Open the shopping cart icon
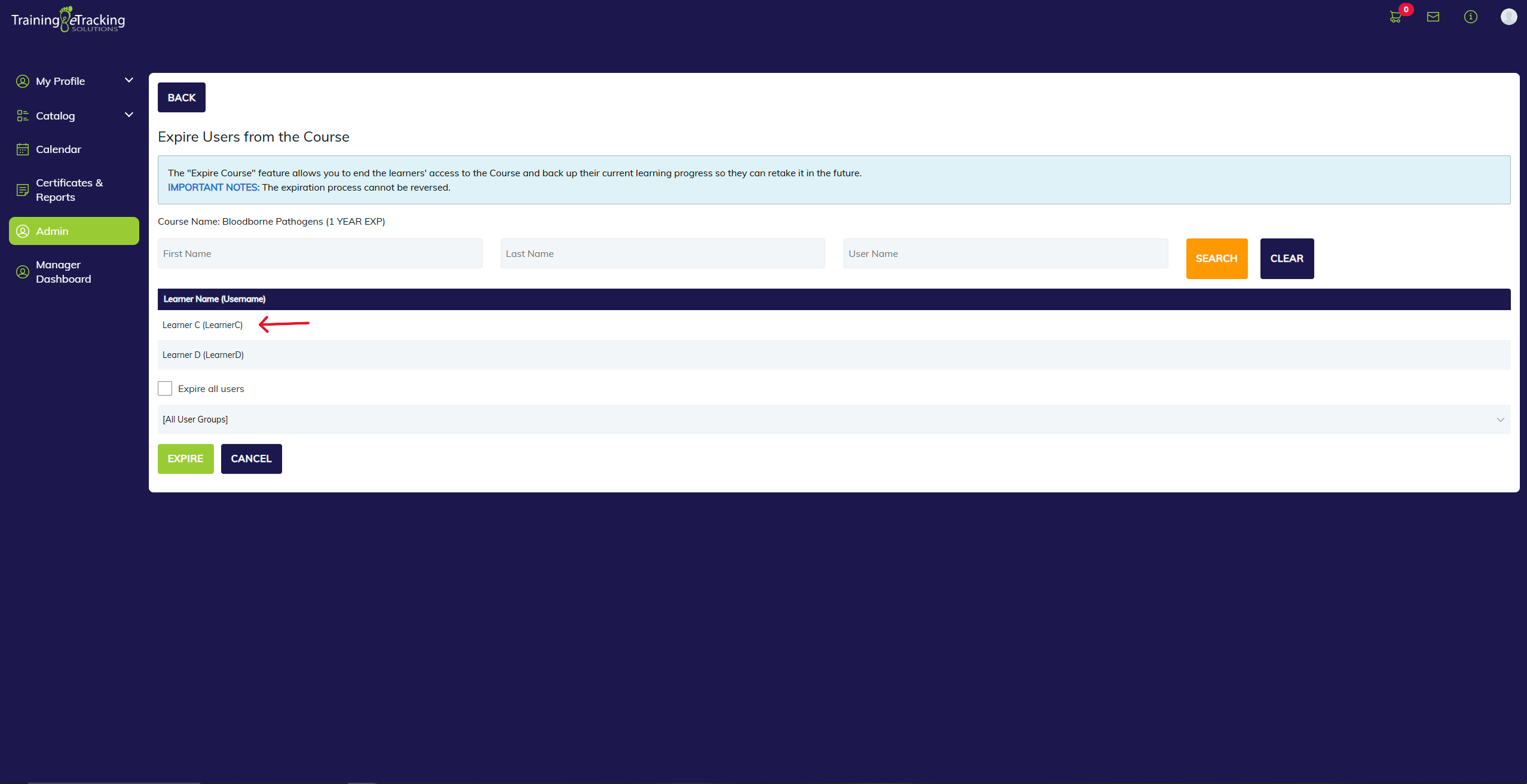The image size is (1527, 784). [1396, 17]
